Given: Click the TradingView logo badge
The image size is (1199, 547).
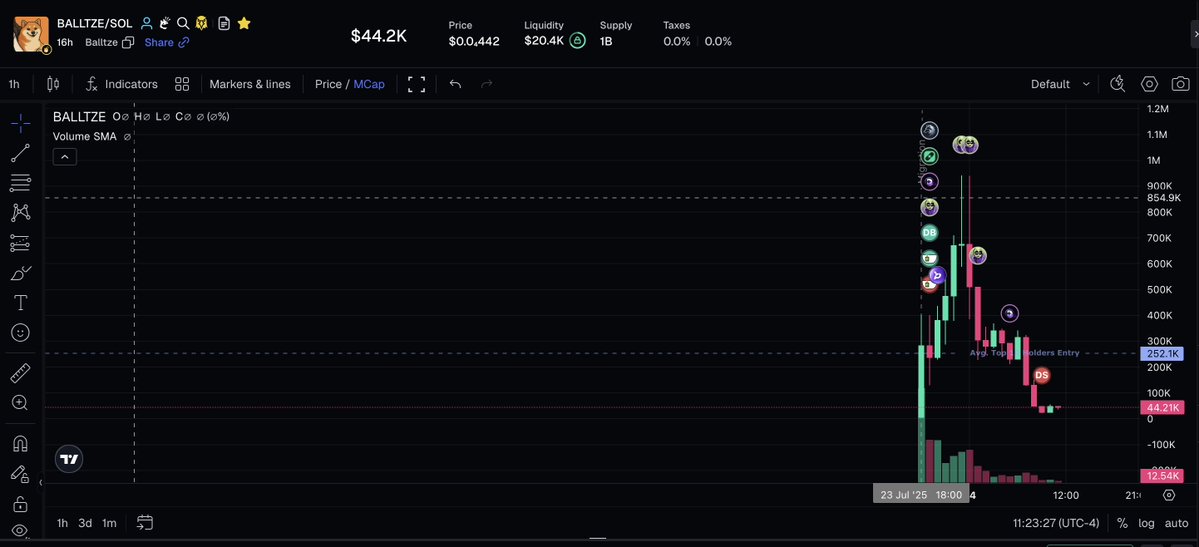Looking at the screenshot, I should coord(69,459).
